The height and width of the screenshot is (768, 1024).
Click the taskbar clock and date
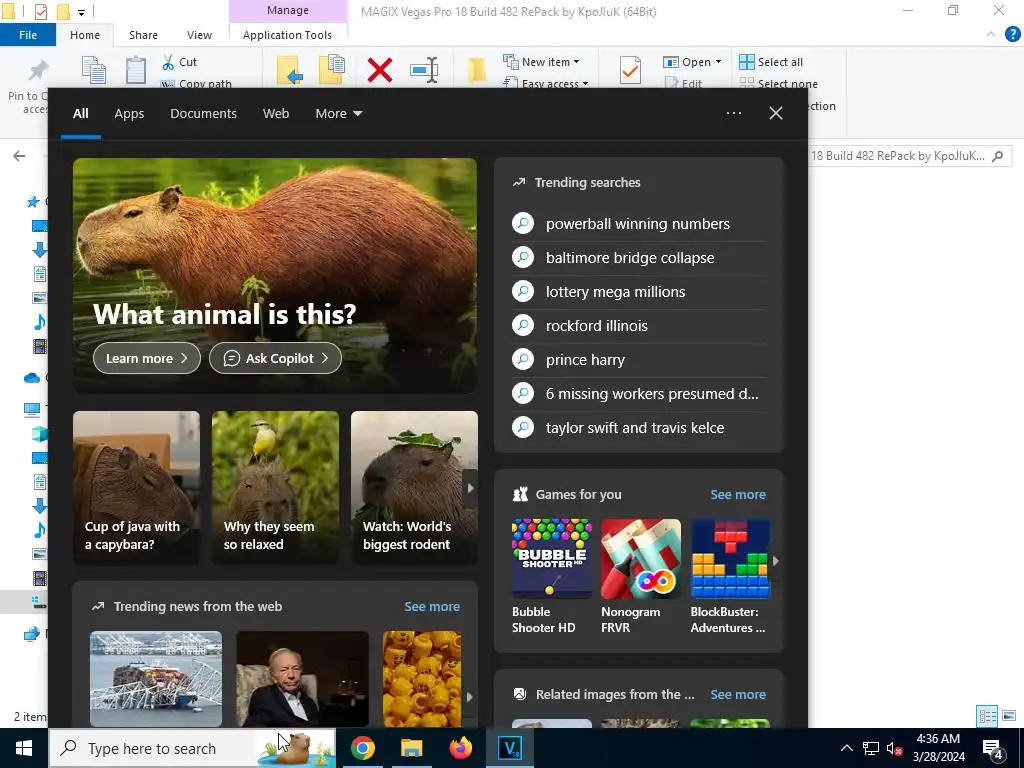(938, 748)
